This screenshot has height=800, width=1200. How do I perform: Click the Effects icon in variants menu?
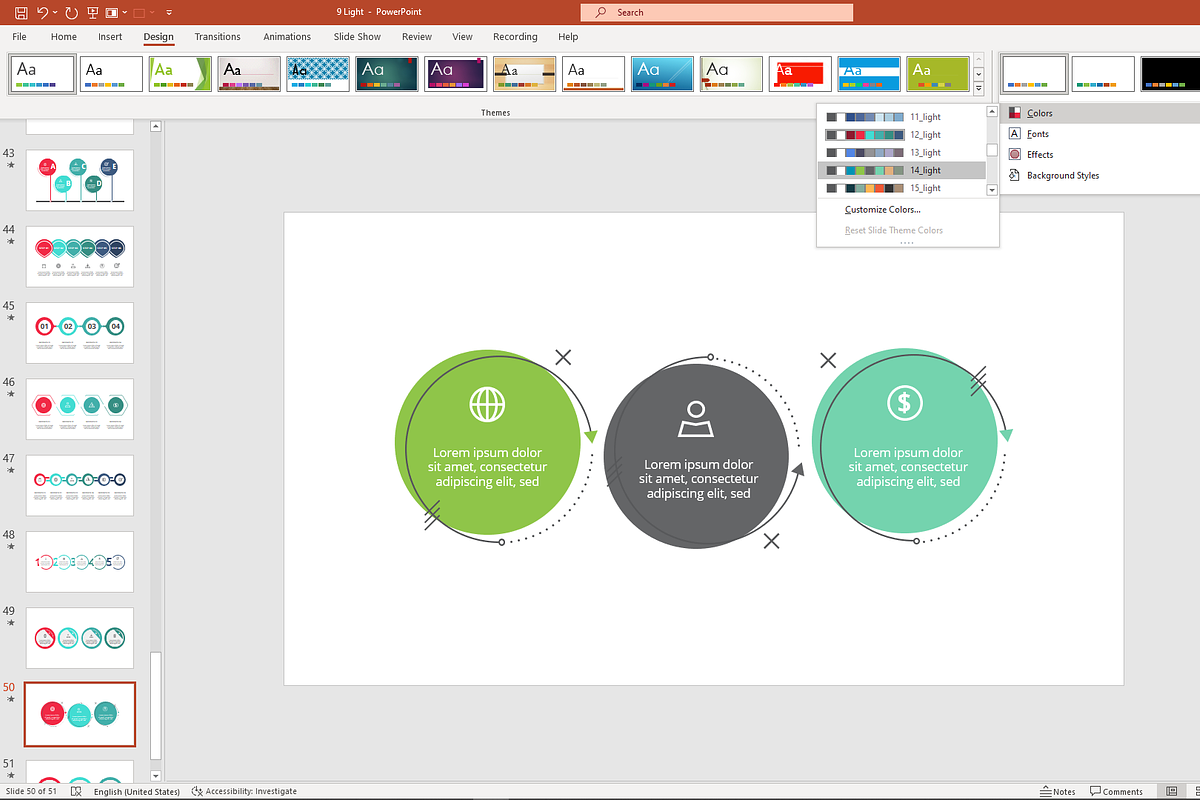point(1015,155)
